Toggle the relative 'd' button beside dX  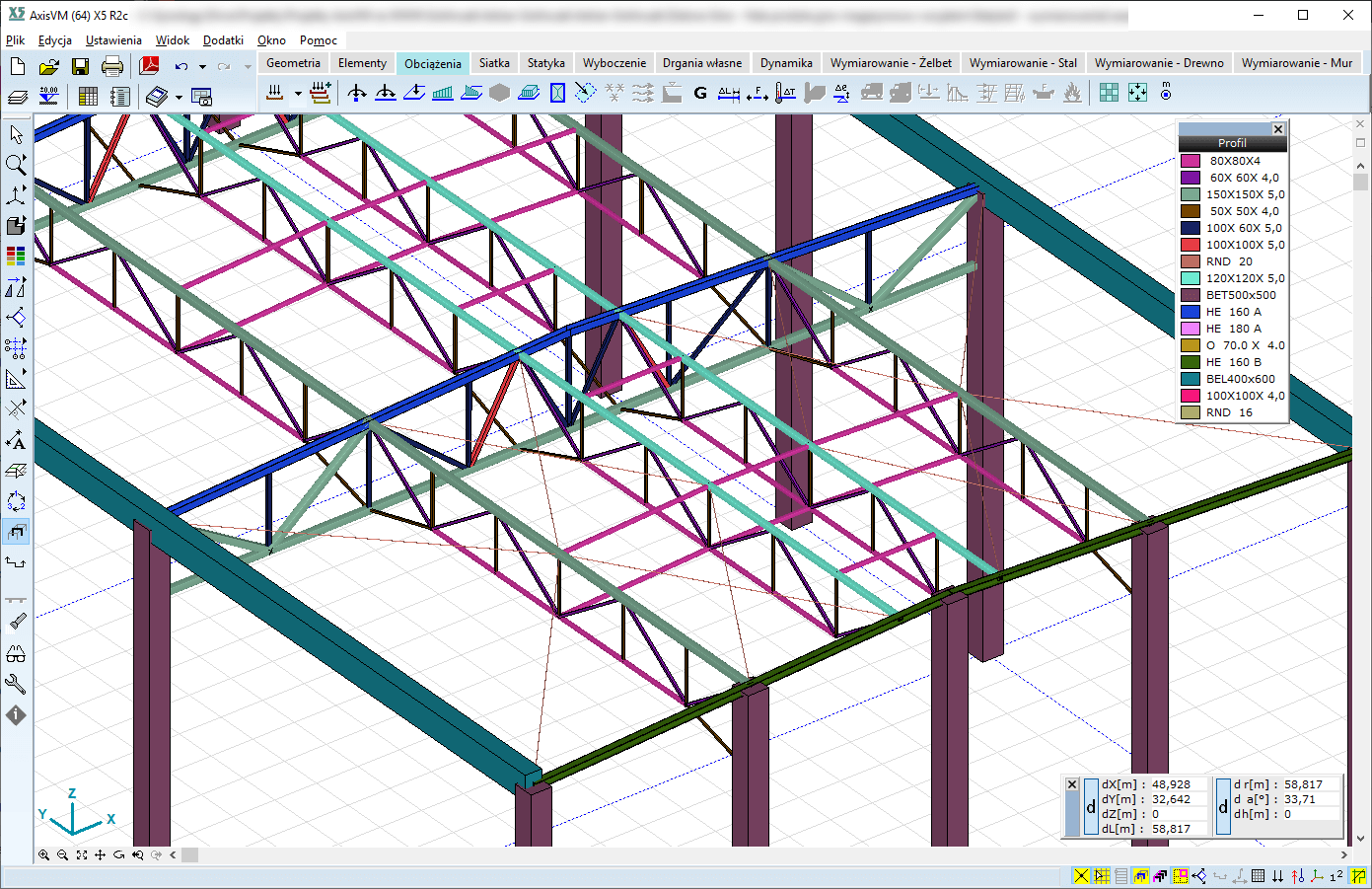[1091, 807]
